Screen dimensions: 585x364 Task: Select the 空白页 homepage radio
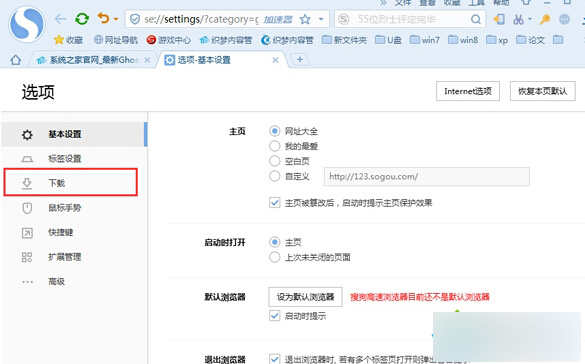(275, 161)
